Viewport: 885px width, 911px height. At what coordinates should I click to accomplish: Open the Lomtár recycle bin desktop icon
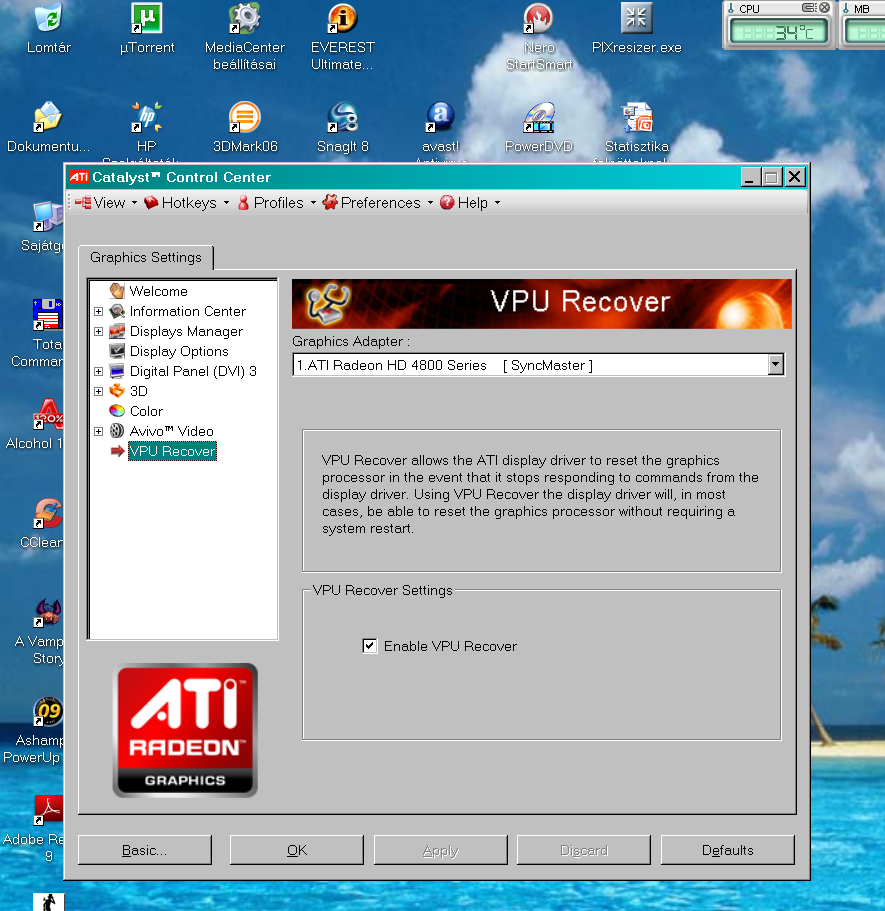[49, 17]
